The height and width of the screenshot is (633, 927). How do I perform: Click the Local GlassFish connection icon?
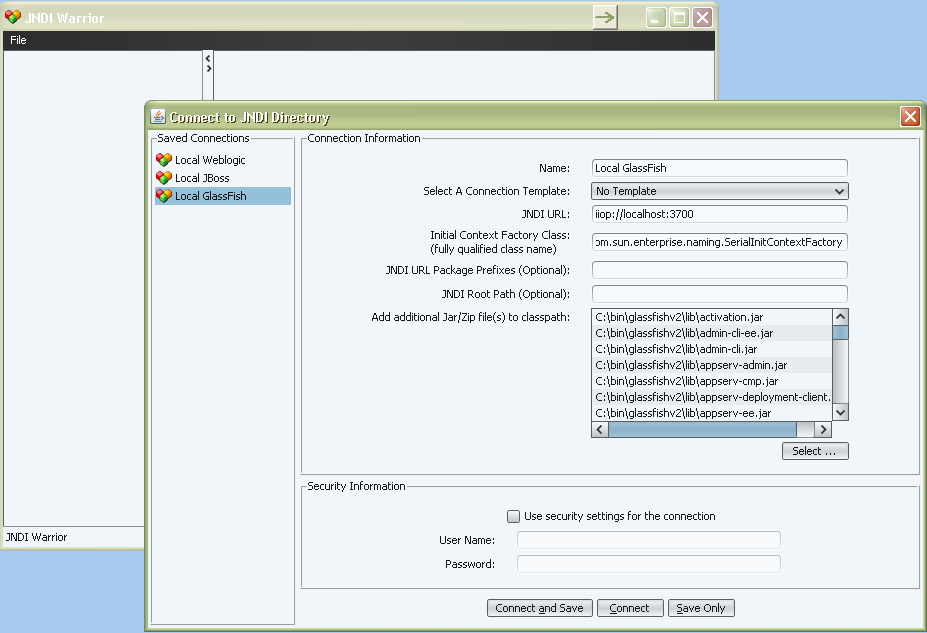pyautogui.click(x=164, y=196)
